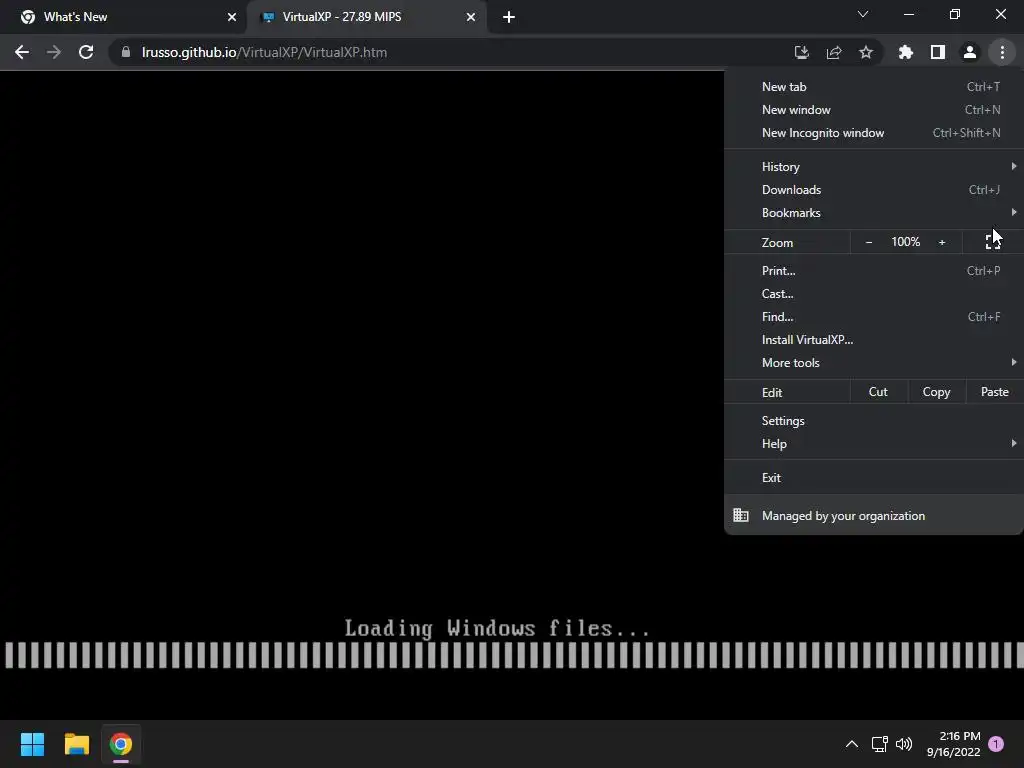Click Managed by your organization
The image size is (1024, 768).
874,515
